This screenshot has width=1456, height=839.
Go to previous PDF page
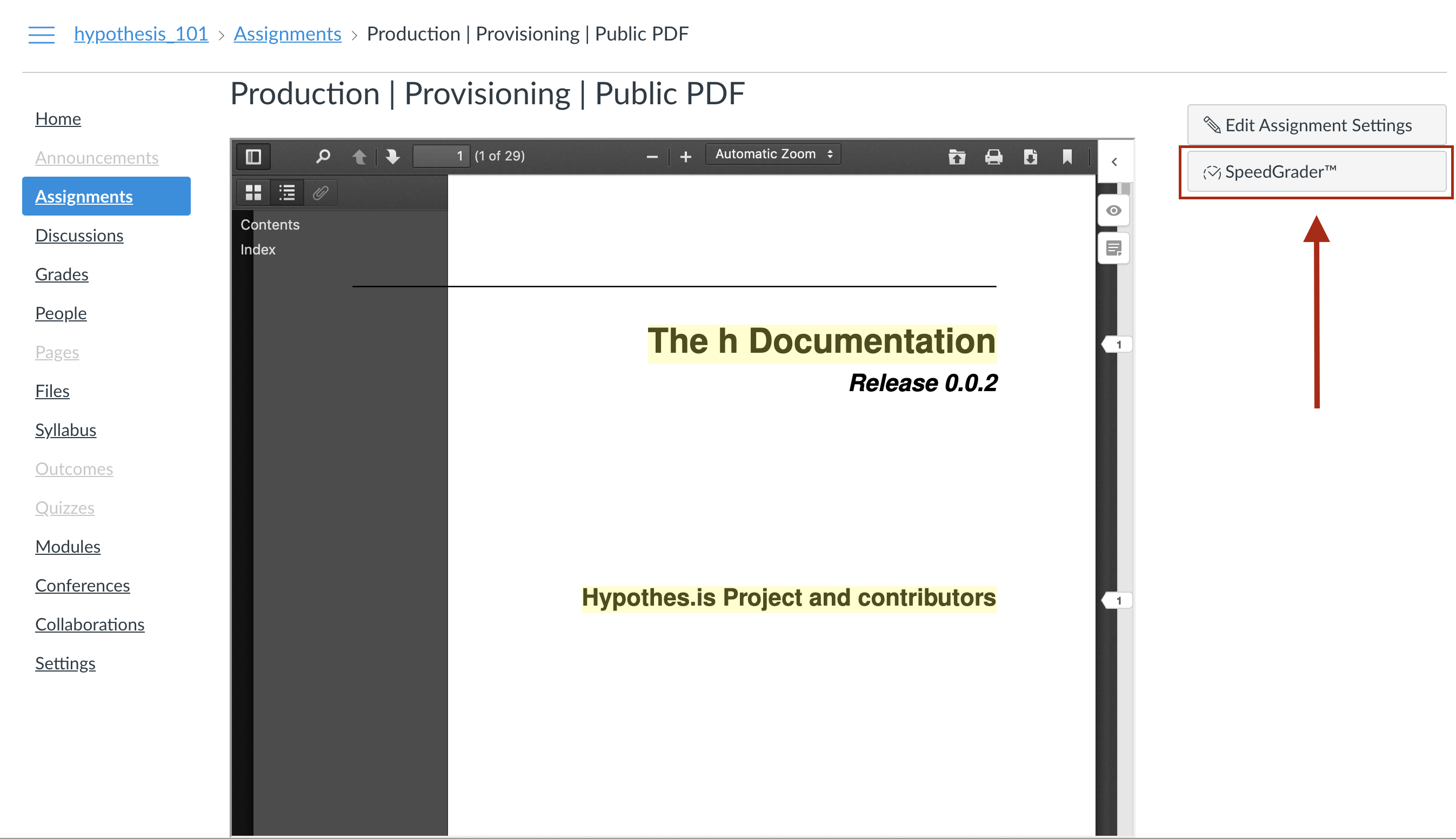[359, 156]
